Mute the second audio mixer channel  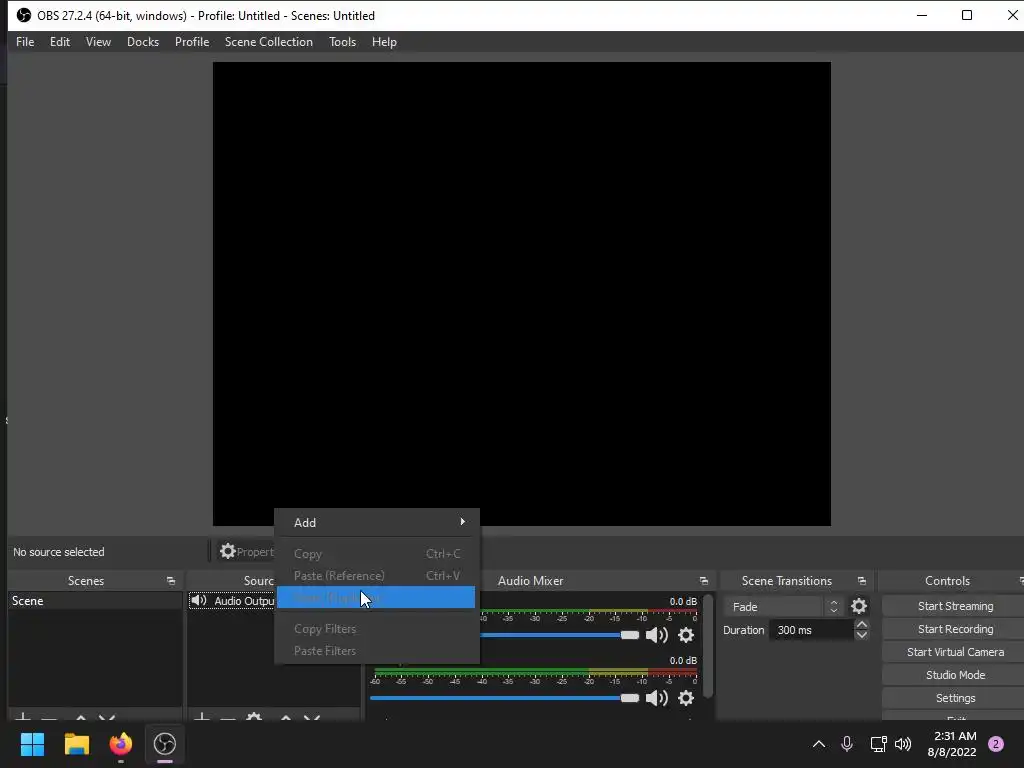[x=656, y=698]
